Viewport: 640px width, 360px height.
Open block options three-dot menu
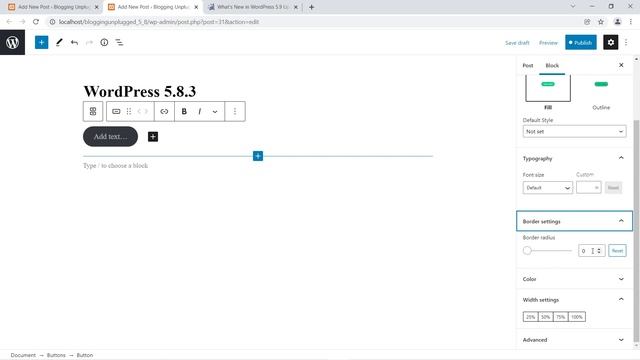click(235, 111)
